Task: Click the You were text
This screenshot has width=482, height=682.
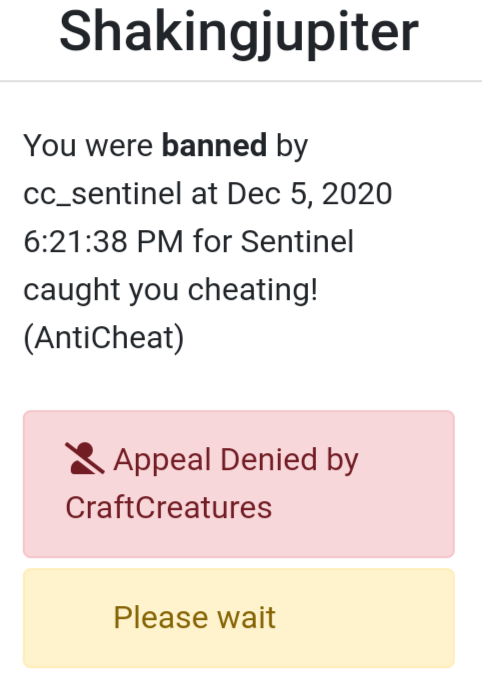Action: pos(88,145)
